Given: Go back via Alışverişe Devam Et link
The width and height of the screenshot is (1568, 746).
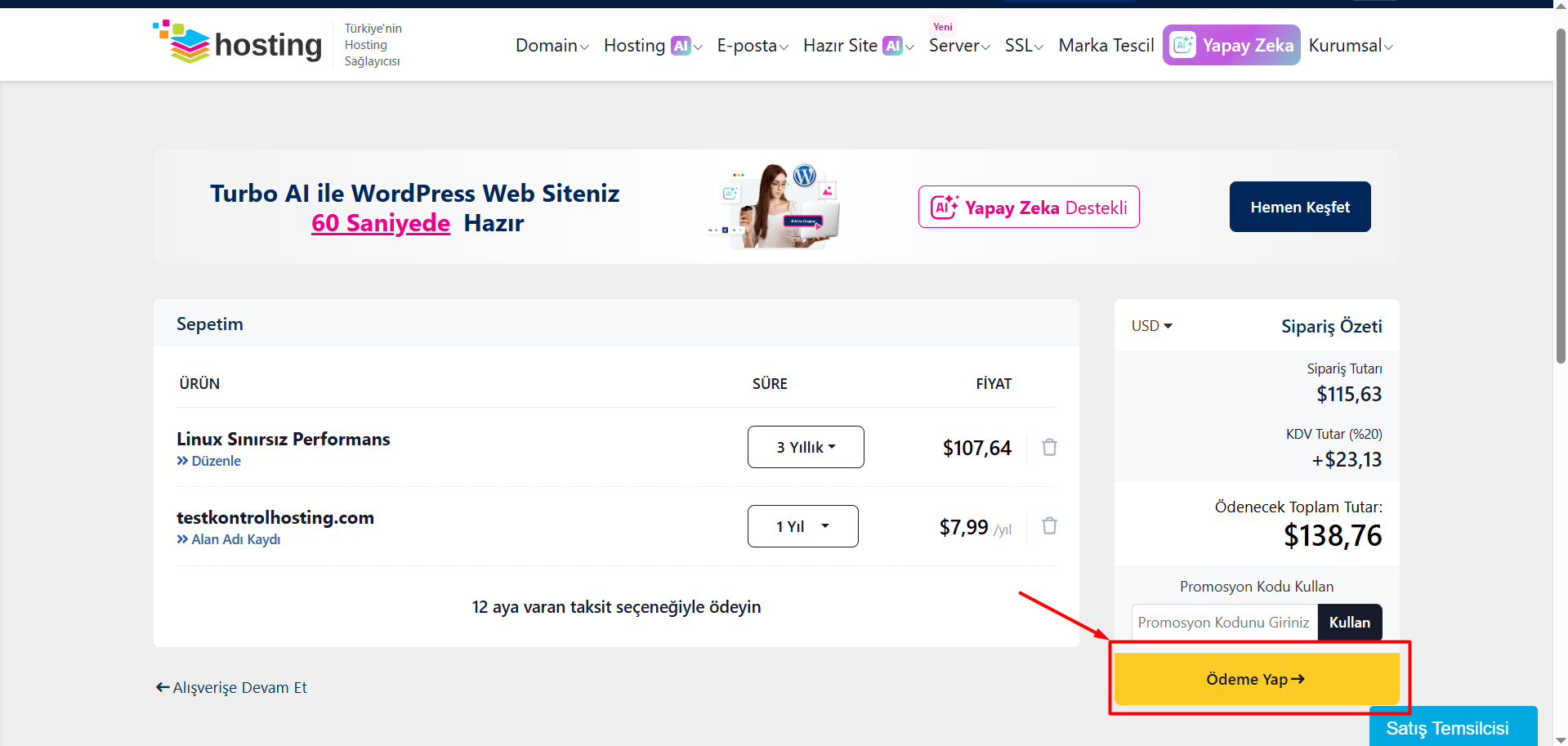Looking at the screenshot, I should pos(231,687).
